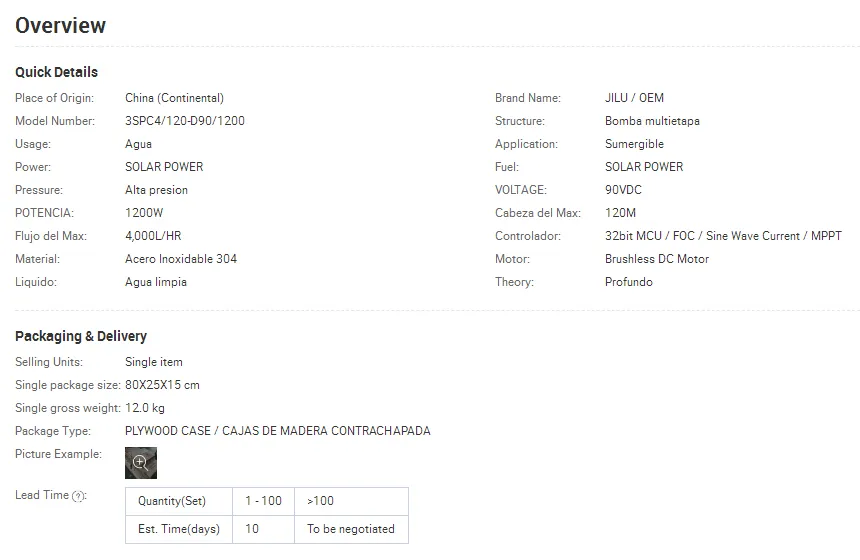Viewport: 860px width, 560px height.
Task: Click the 32bit MCU controller description
Action: point(723,236)
